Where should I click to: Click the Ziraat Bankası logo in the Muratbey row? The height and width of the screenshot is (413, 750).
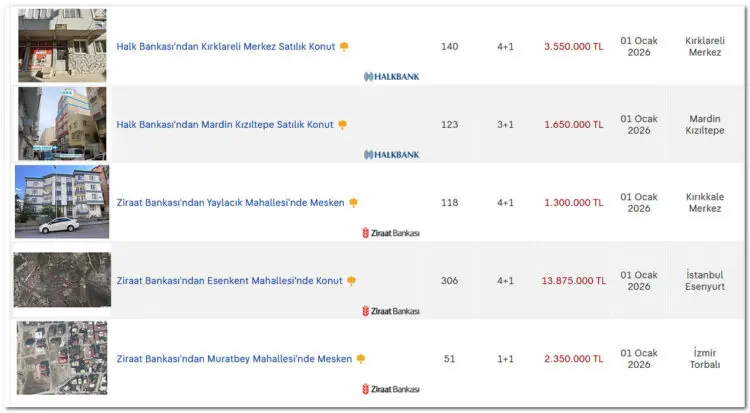[391, 389]
